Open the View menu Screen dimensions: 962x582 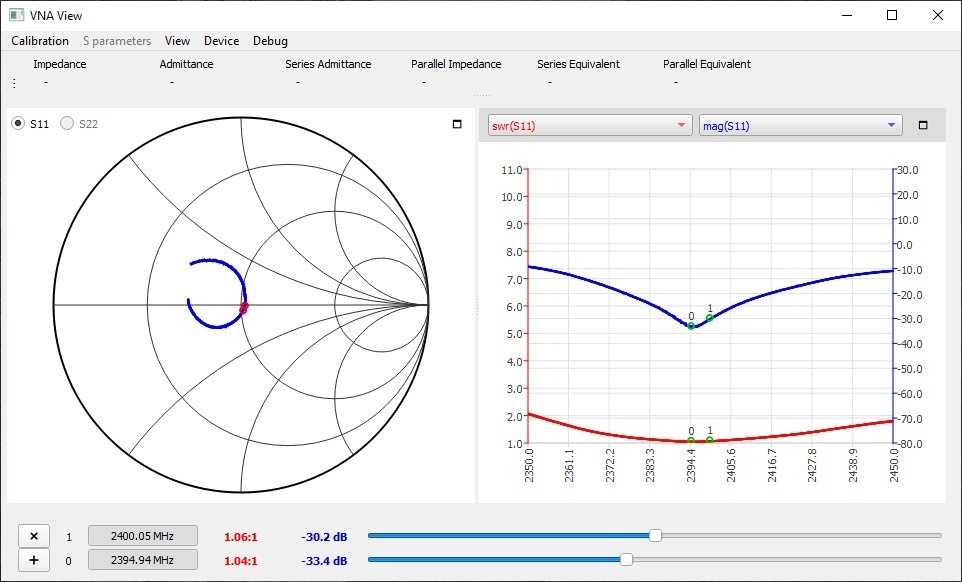point(177,41)
